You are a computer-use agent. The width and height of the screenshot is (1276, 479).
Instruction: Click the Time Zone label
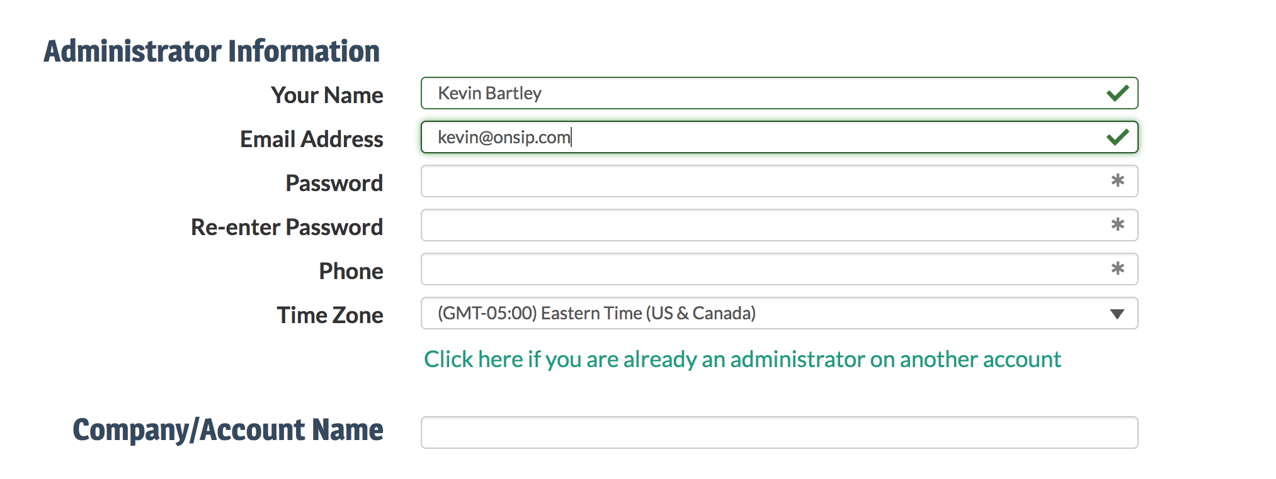(330, 315)
